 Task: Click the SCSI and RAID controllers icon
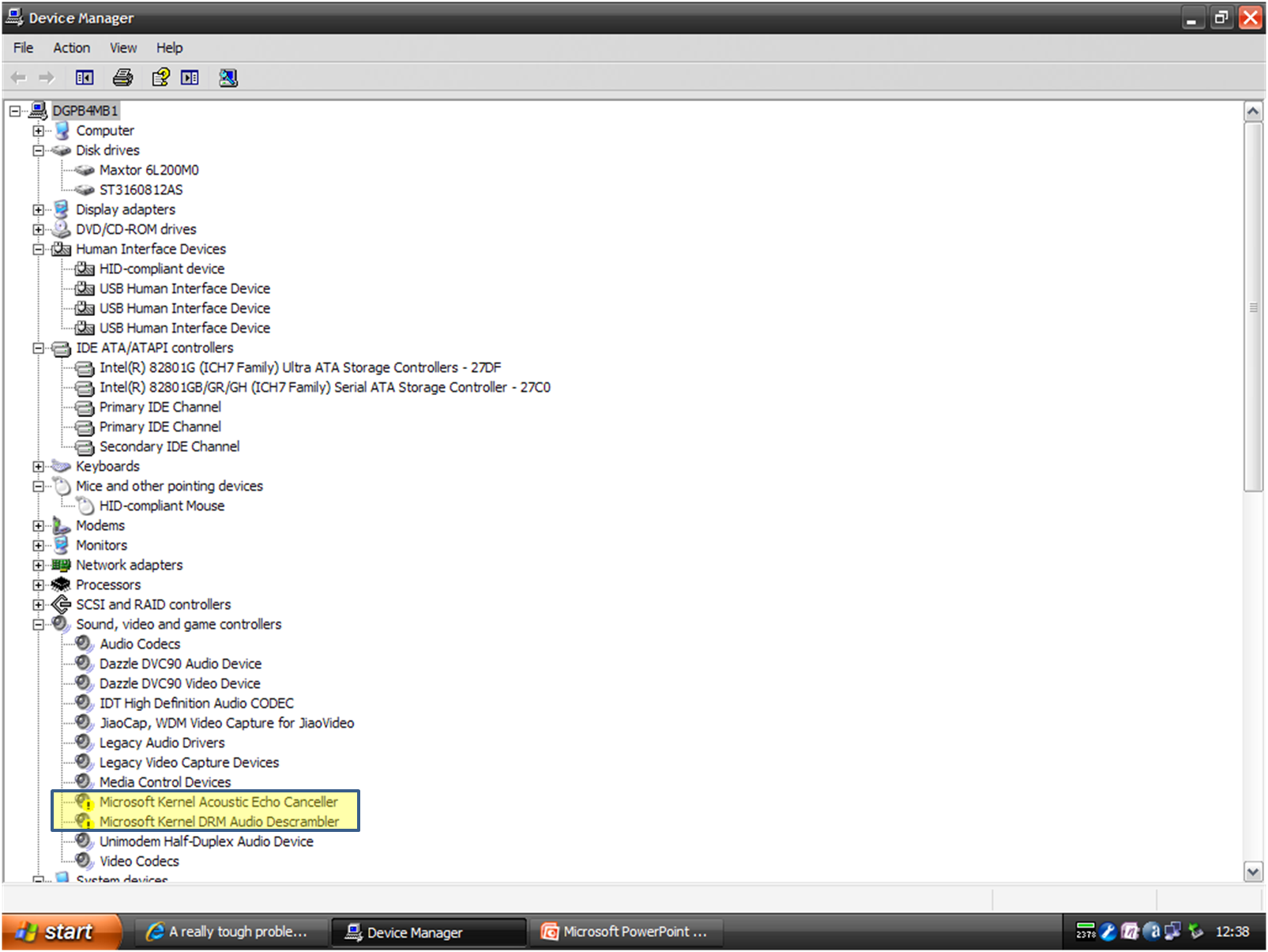pos(61,604)
